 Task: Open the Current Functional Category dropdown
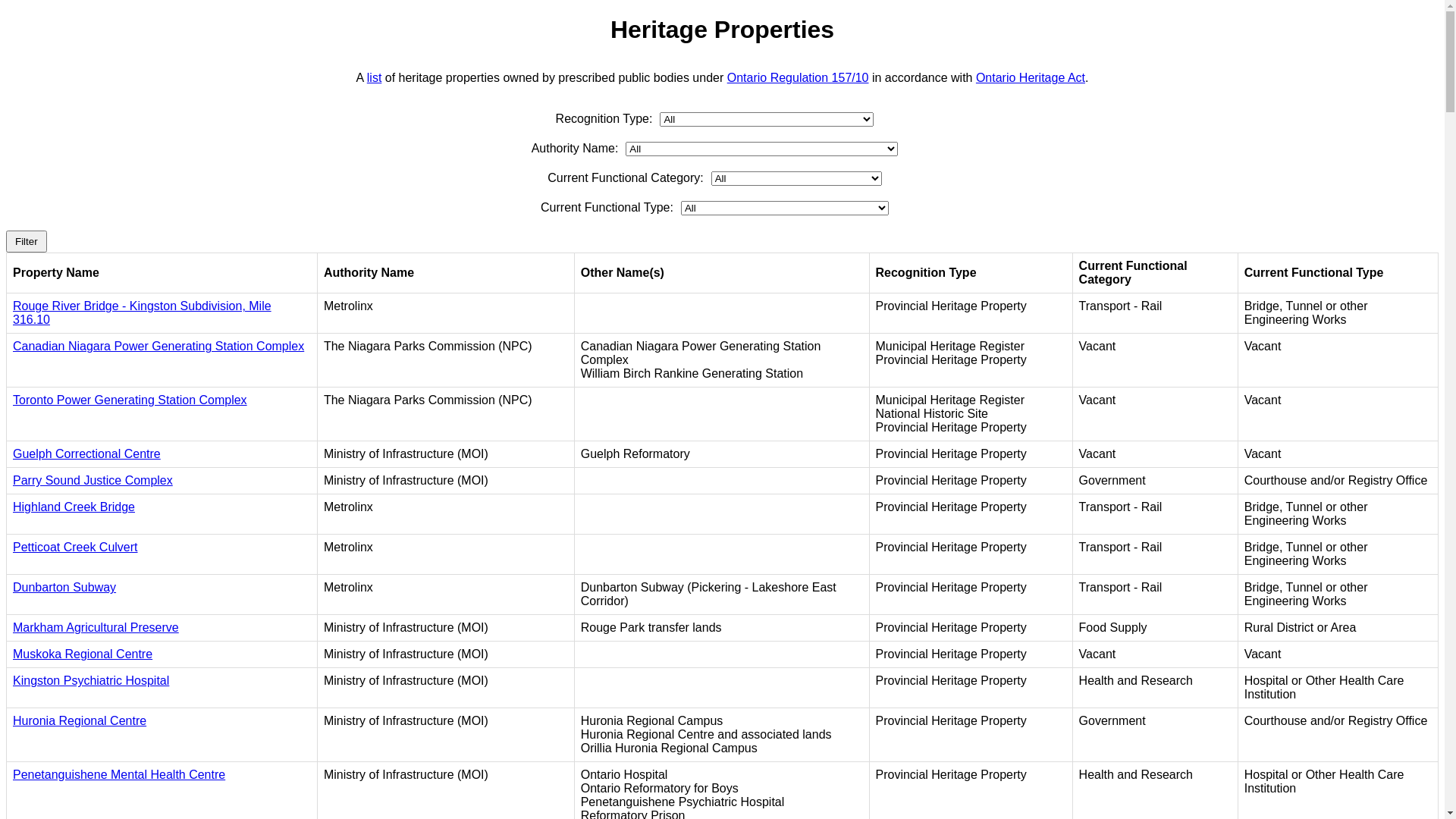795,179
